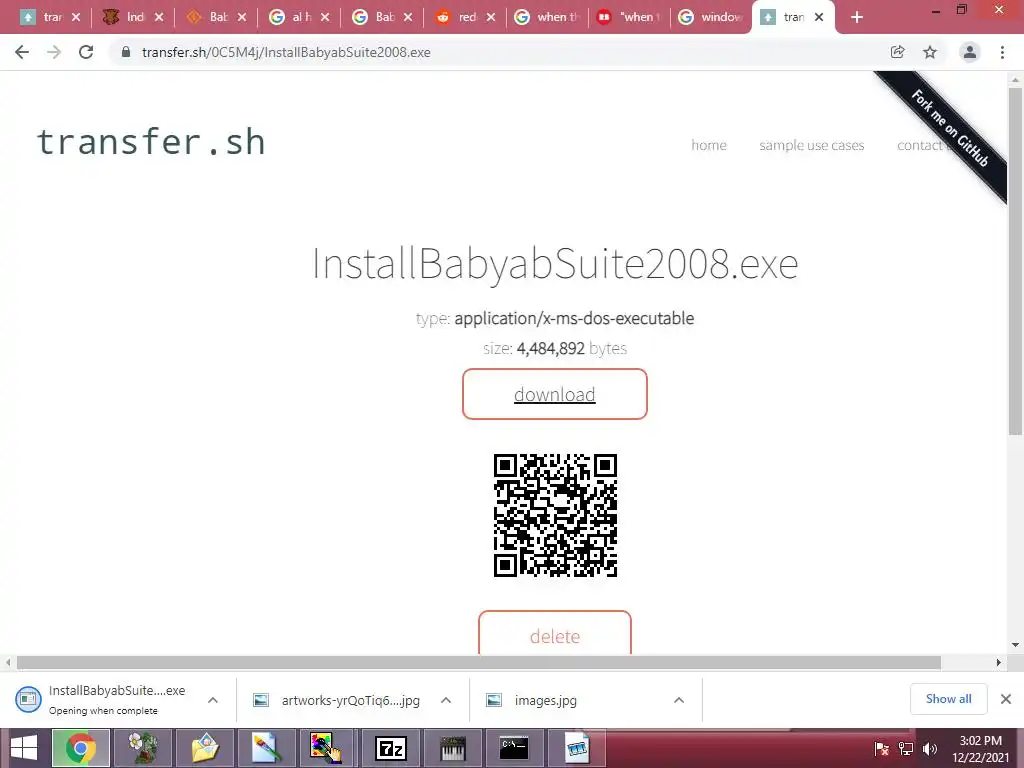Close the 'al h' Google tab
The height and width of the screenshot is (768, 1024).
[325, 18]
